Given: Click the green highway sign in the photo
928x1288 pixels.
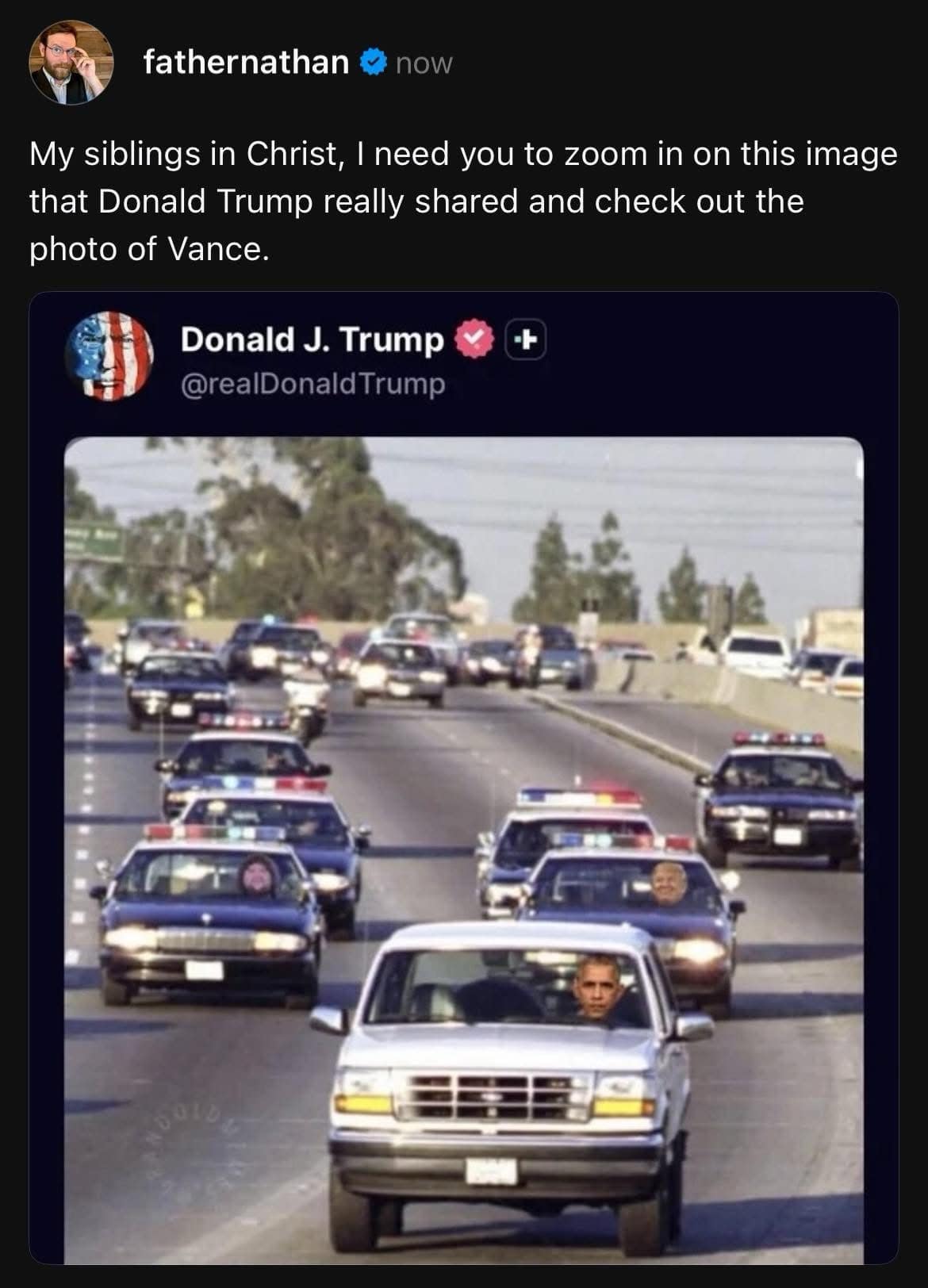Looking at the screenshot, I should (94, 542).
